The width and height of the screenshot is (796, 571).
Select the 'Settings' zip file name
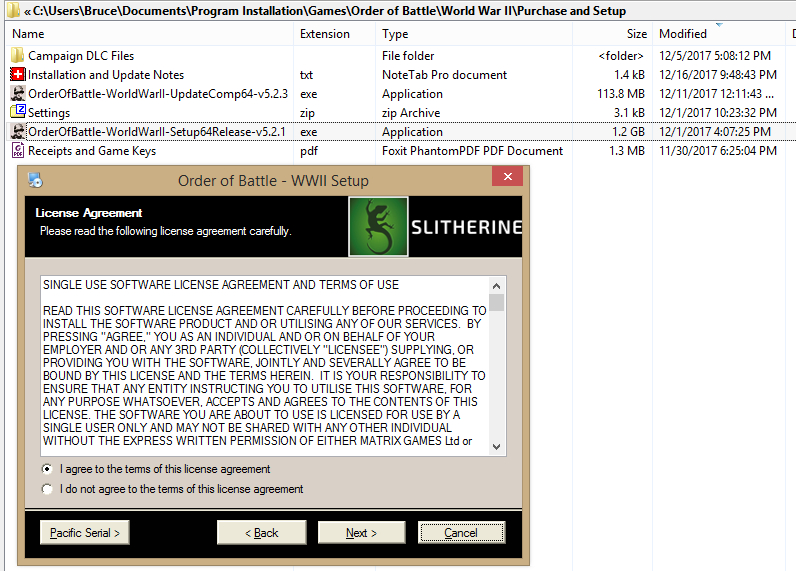coord(49,113)
